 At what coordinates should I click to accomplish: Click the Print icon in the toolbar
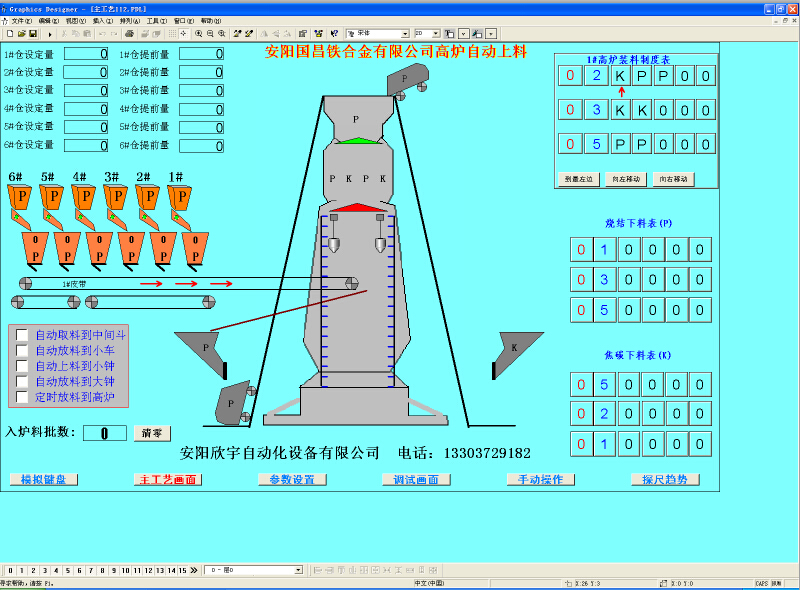130,34
